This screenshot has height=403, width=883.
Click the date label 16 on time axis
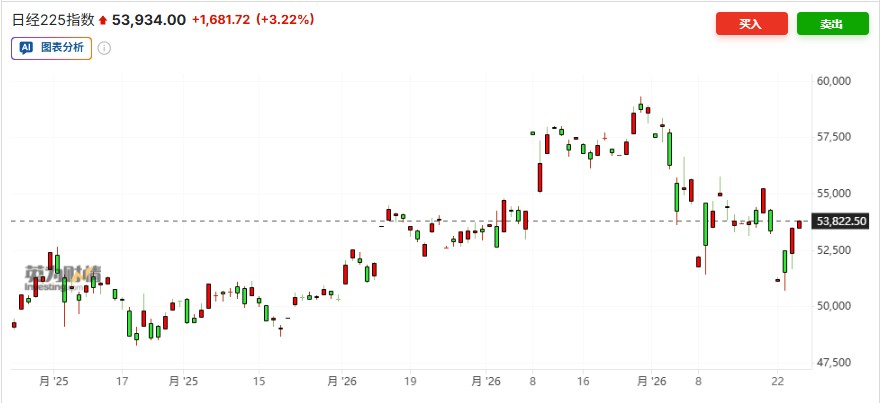click(x=584, y=381)
